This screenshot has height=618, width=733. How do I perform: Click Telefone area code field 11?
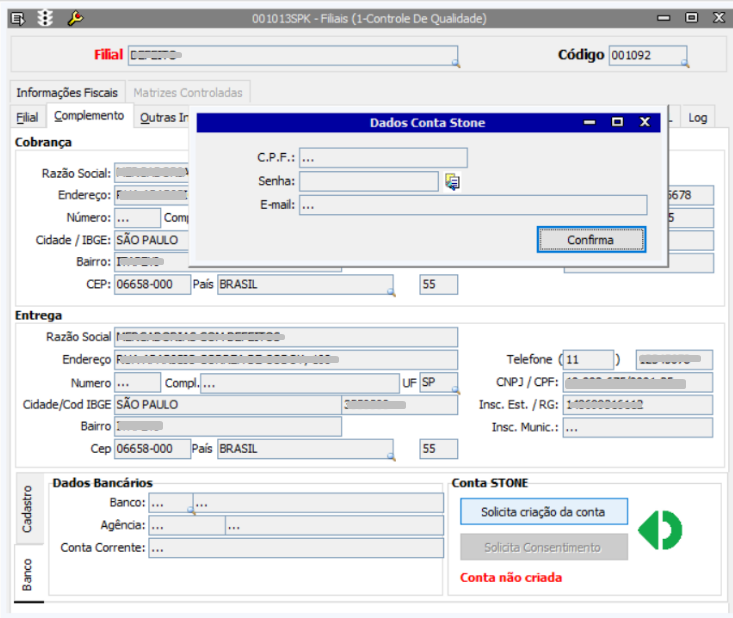pyautogui.click(x=588, y=359)
